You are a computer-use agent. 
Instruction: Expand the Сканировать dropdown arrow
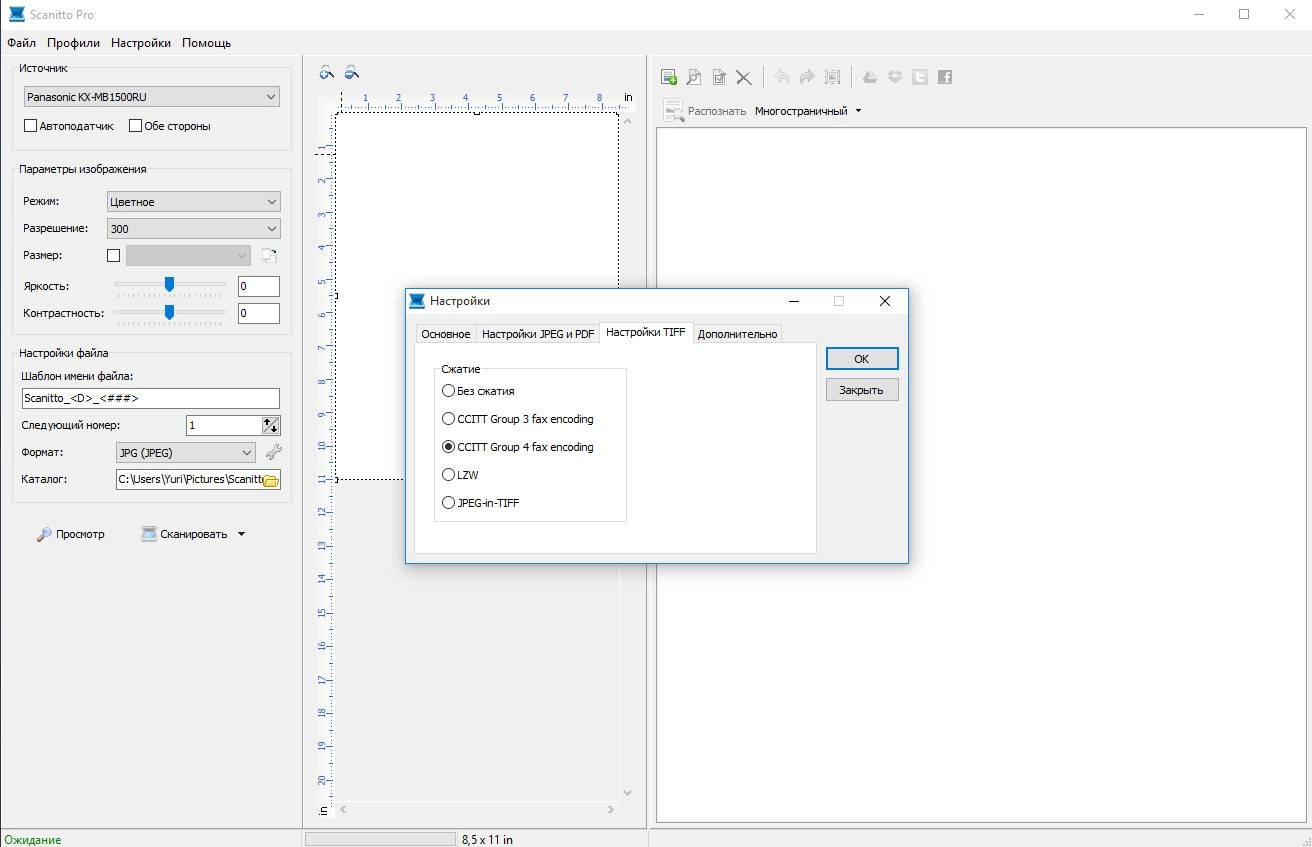241,534
